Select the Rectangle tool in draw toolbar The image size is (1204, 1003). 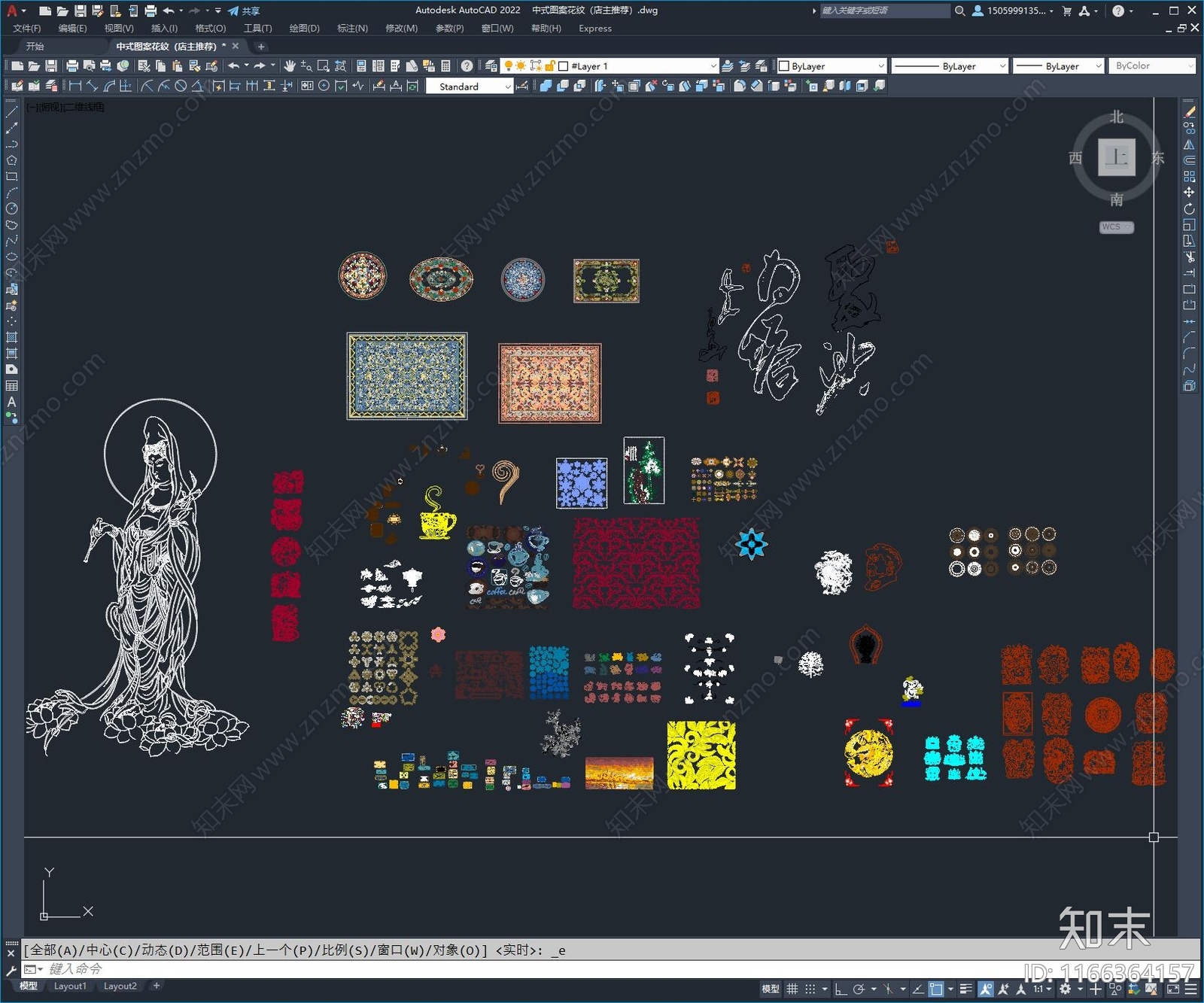[11, 176]
